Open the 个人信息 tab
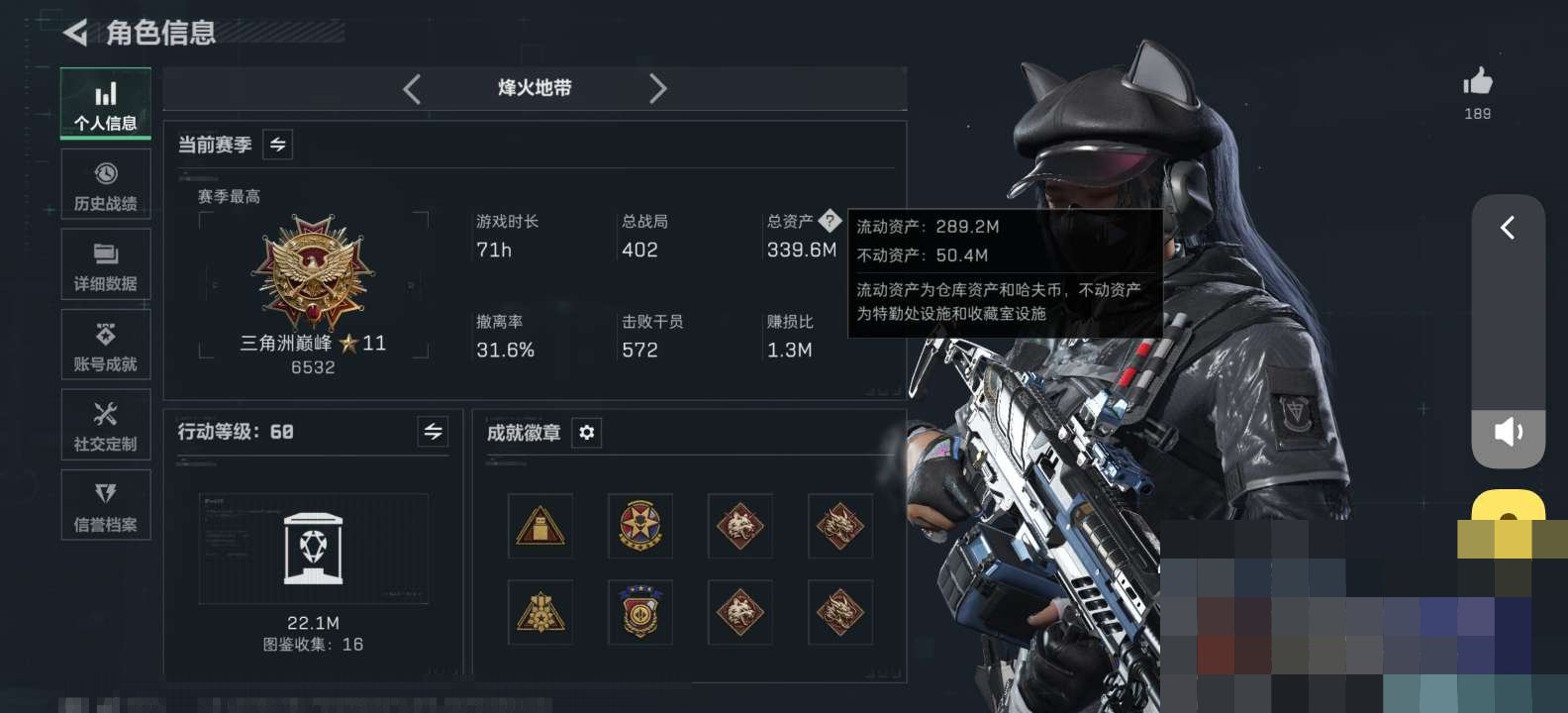This screenshot has width=1568, height=713. (106, 103)
